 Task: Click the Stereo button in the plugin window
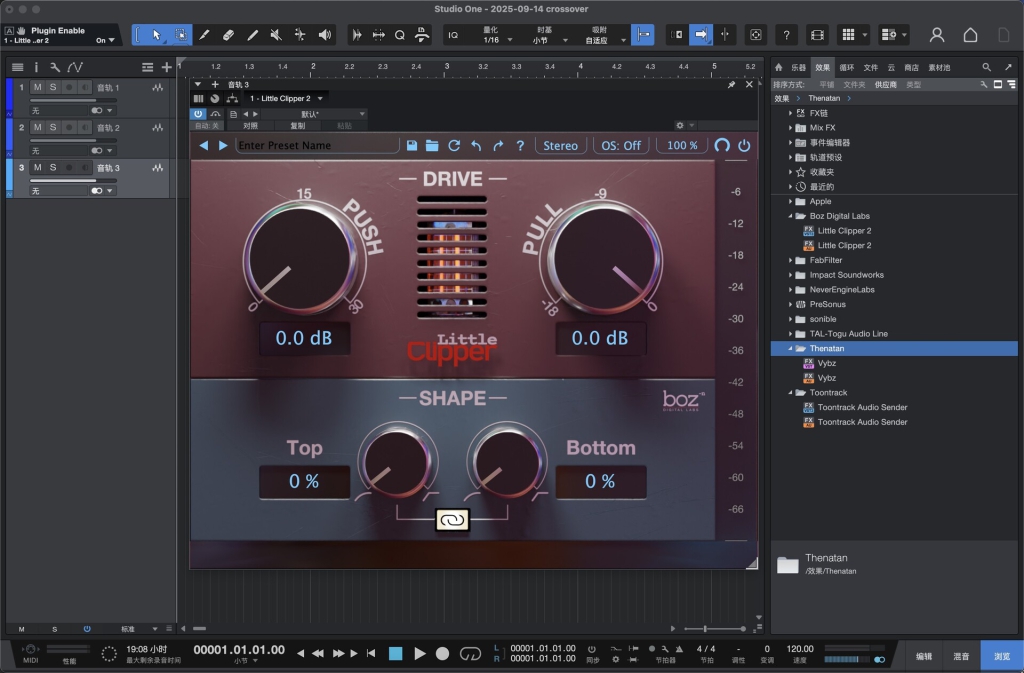(x=560, y=145)
